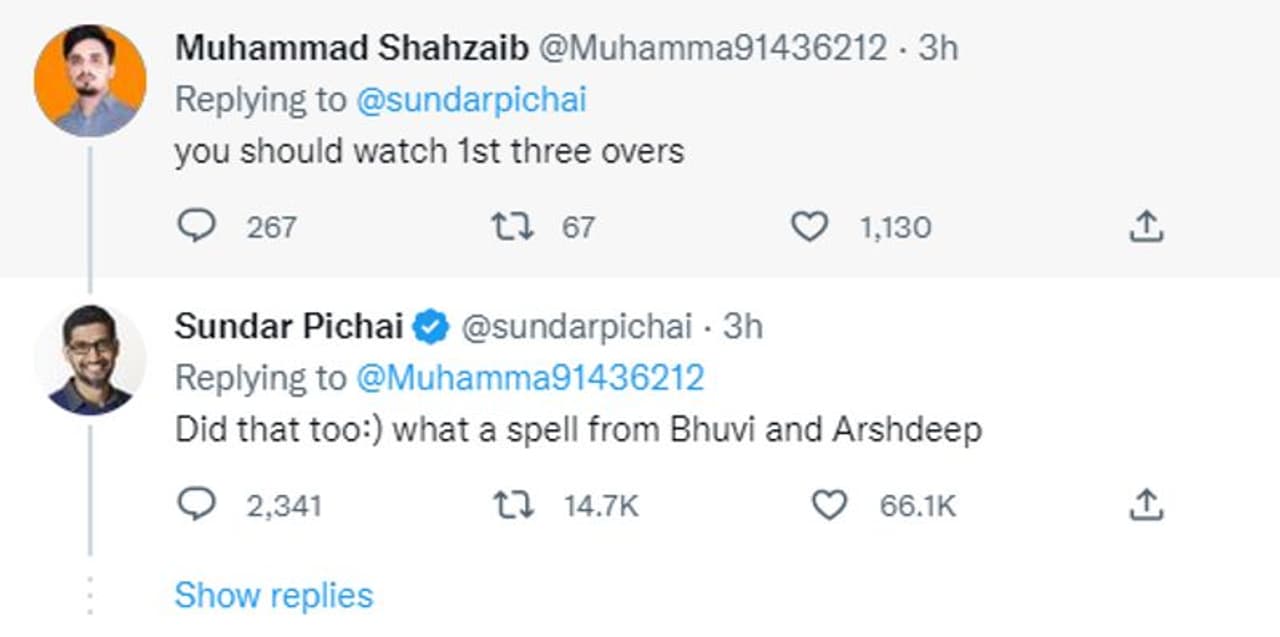Click the @Muhamma91436212 author handle

pos(714,48)
